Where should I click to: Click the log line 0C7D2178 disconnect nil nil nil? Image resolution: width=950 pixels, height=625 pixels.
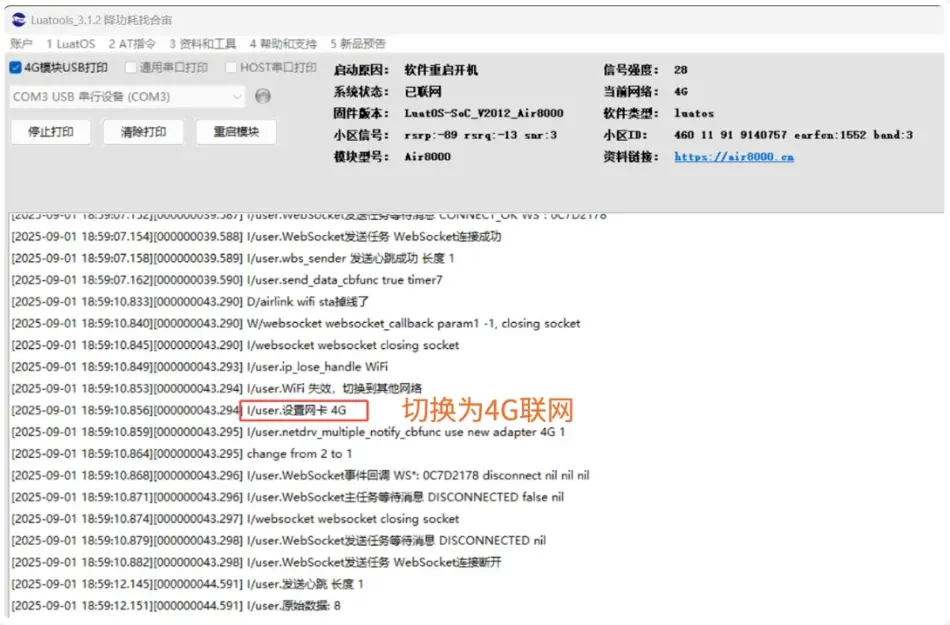pos(301,475)
